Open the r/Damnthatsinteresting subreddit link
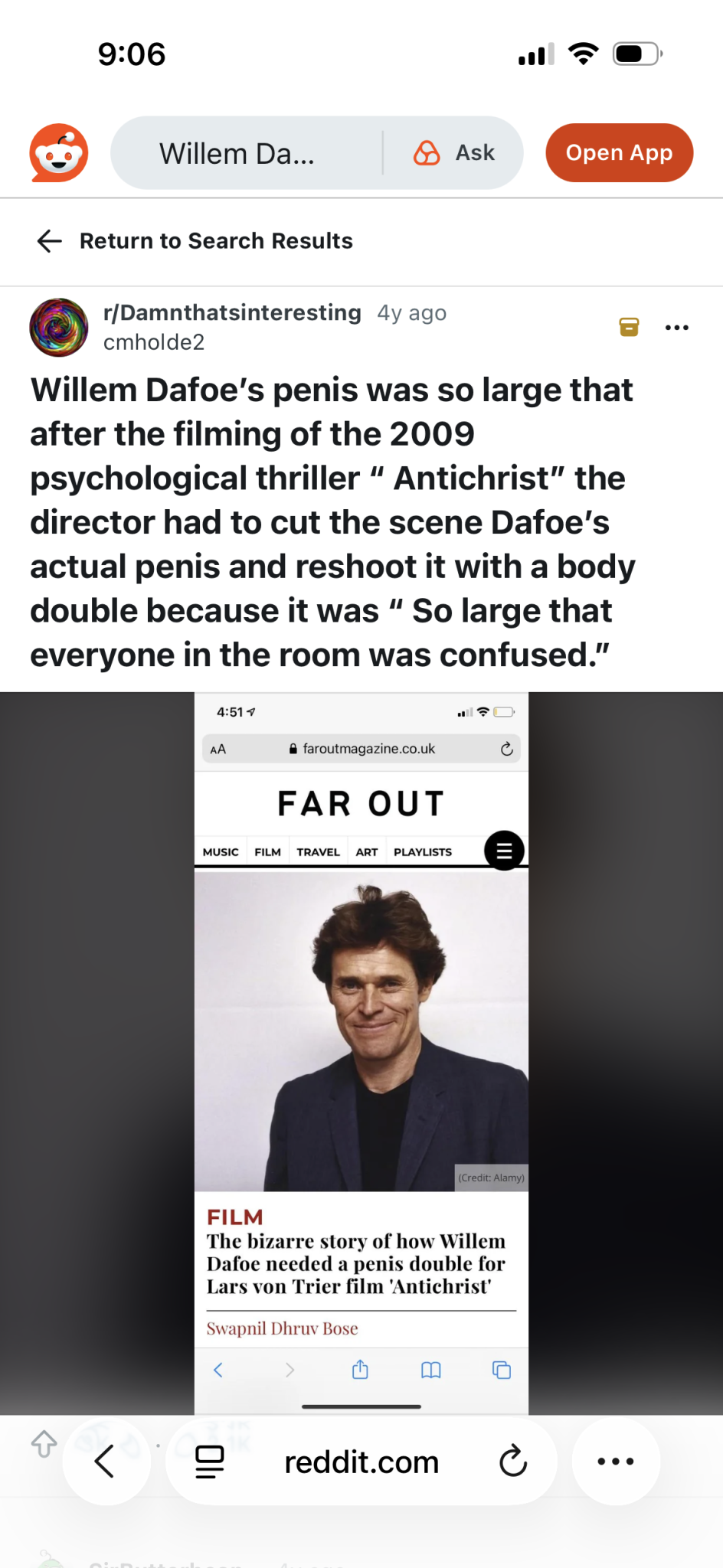 pos(232,312)
